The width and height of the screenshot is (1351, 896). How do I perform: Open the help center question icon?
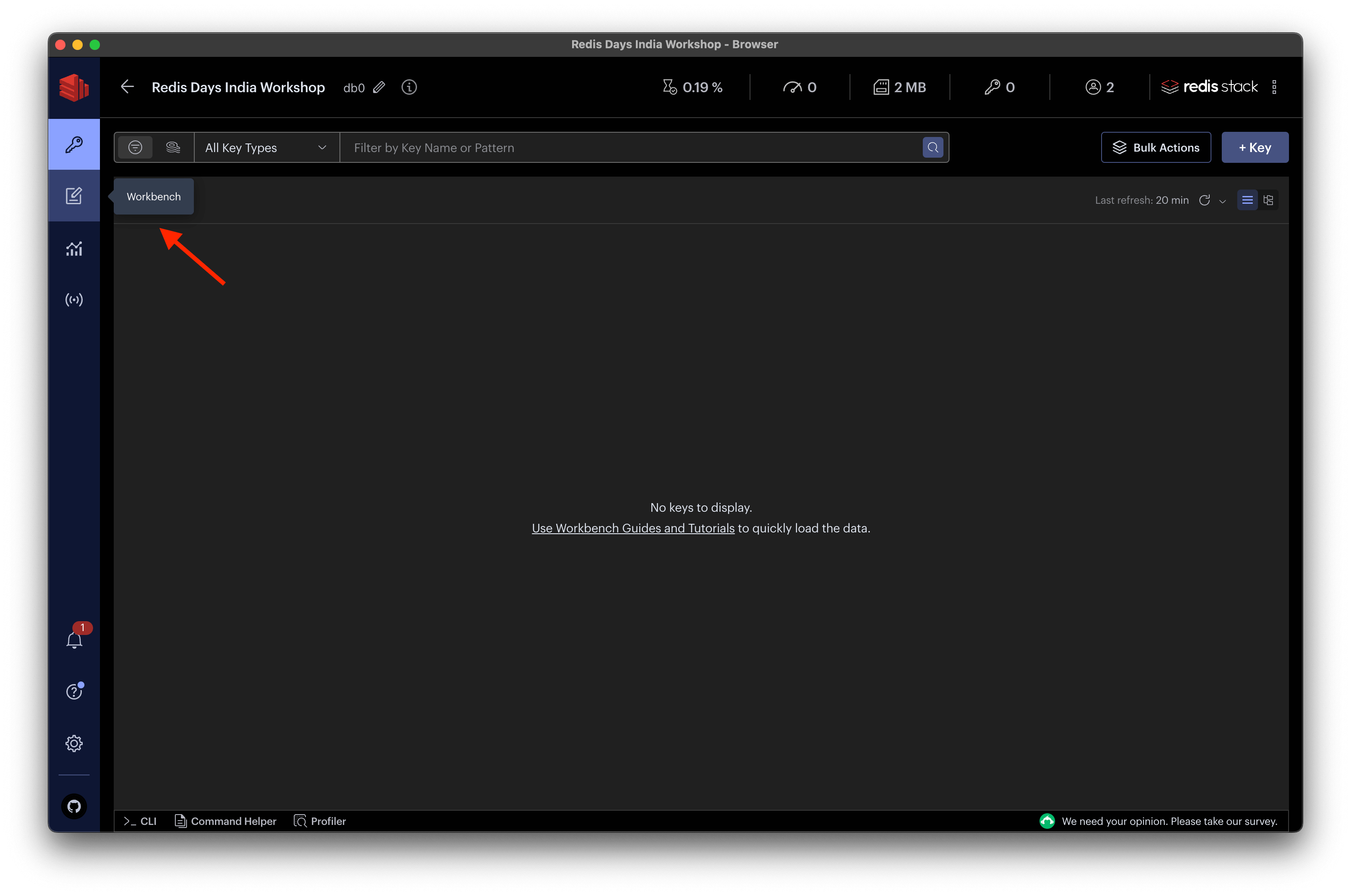point(74,691)
